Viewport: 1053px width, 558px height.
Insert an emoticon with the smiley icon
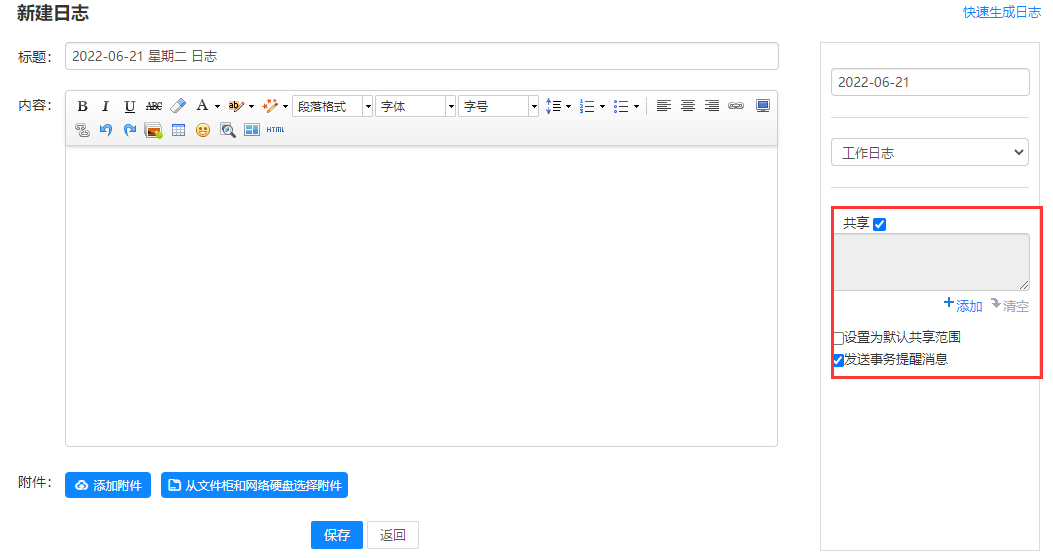click(203, 130)
